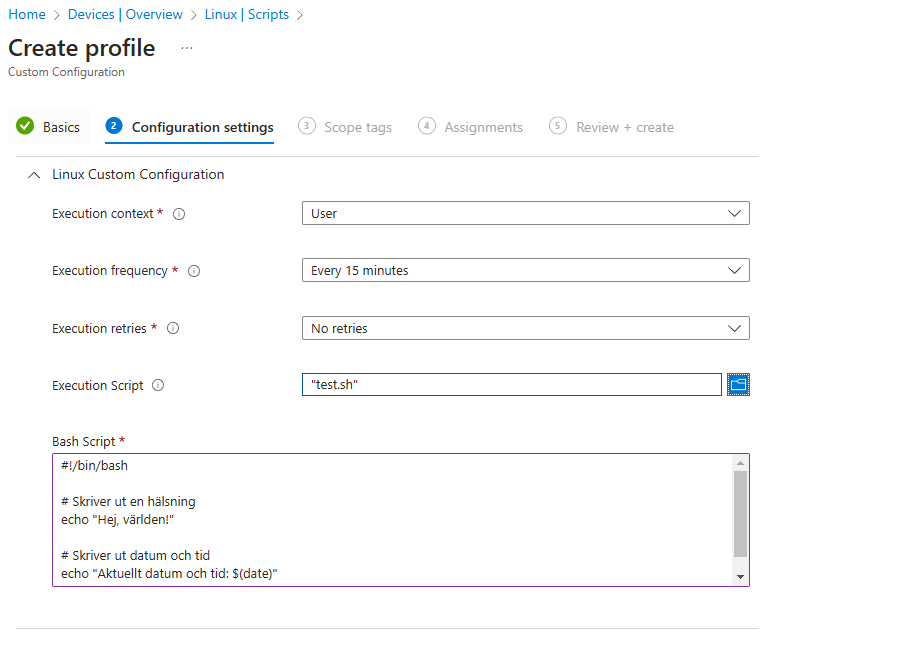Go to the Assignments tab

pyautogui.click(x=483, y=128)
